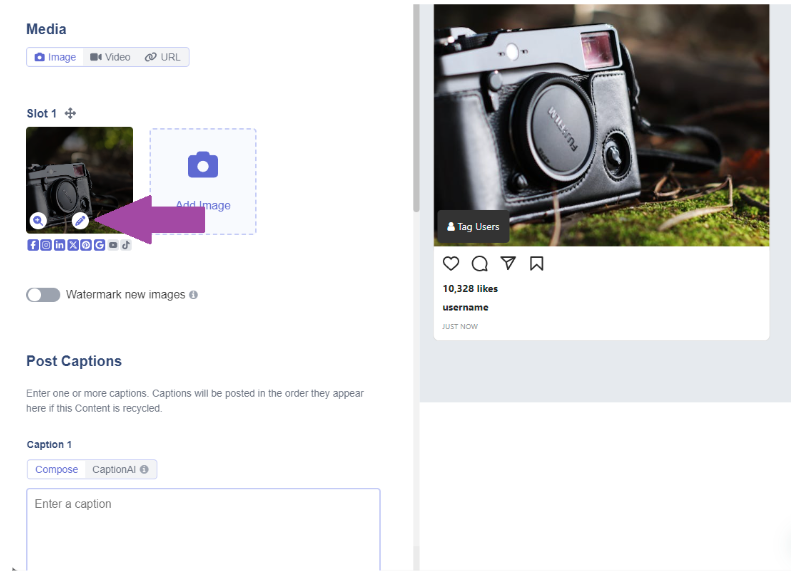791x573 pixels.
Task: Edit the image with the pencil icon
Action: [80, 220]
